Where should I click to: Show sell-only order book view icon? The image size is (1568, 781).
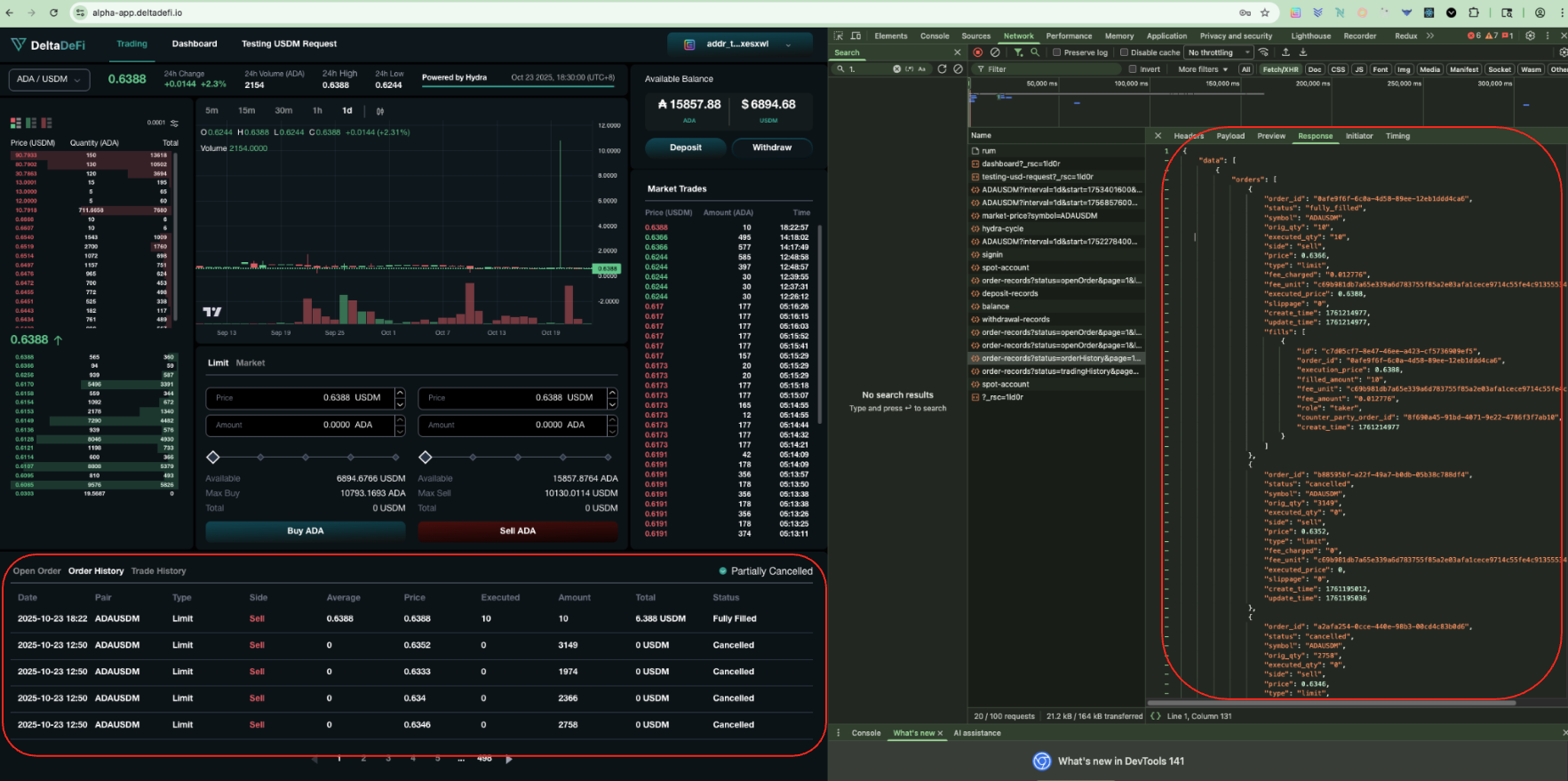pos(46,123)
